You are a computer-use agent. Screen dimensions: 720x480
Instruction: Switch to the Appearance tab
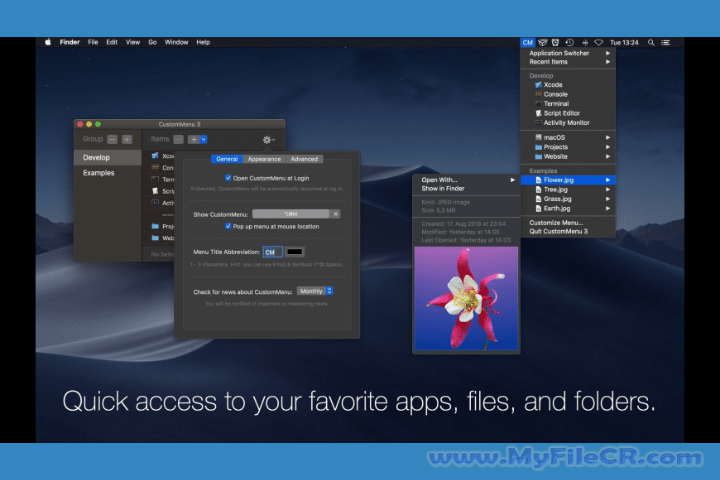[x=264, y=159]
